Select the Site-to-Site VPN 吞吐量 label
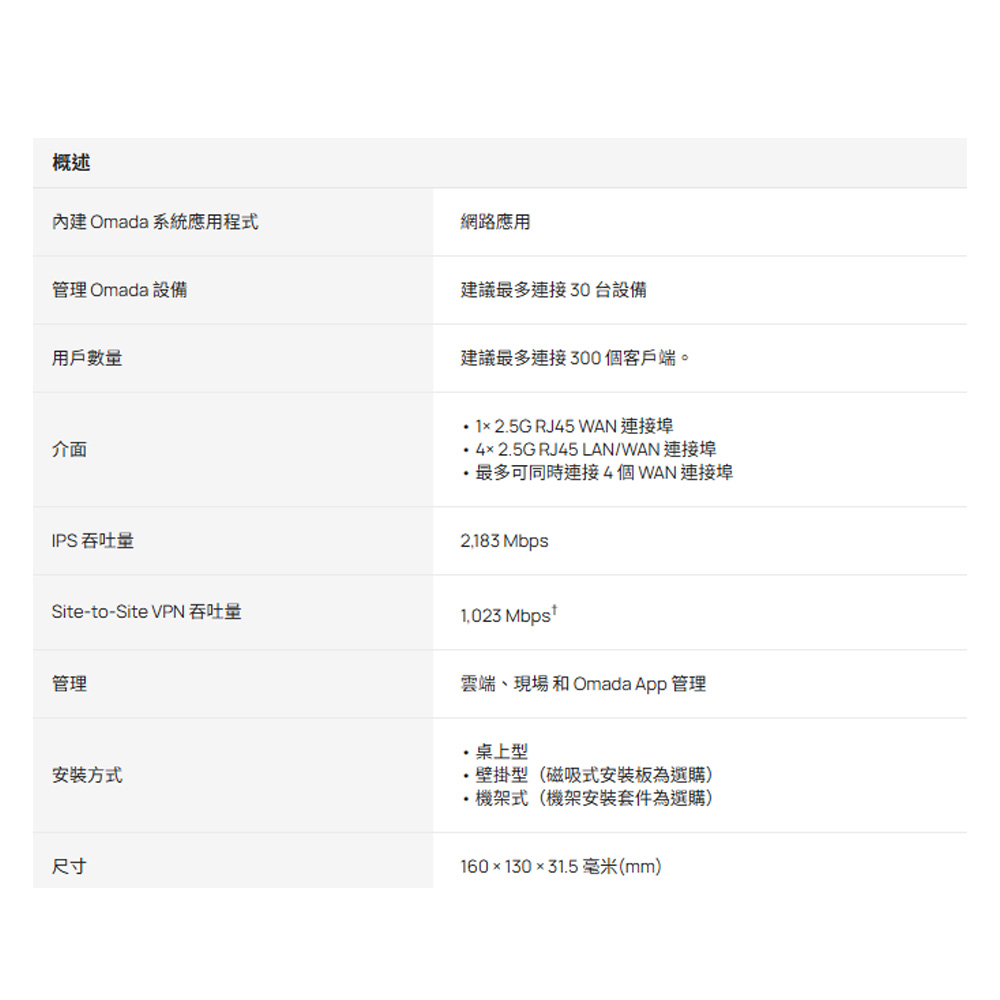 (146, 612)
